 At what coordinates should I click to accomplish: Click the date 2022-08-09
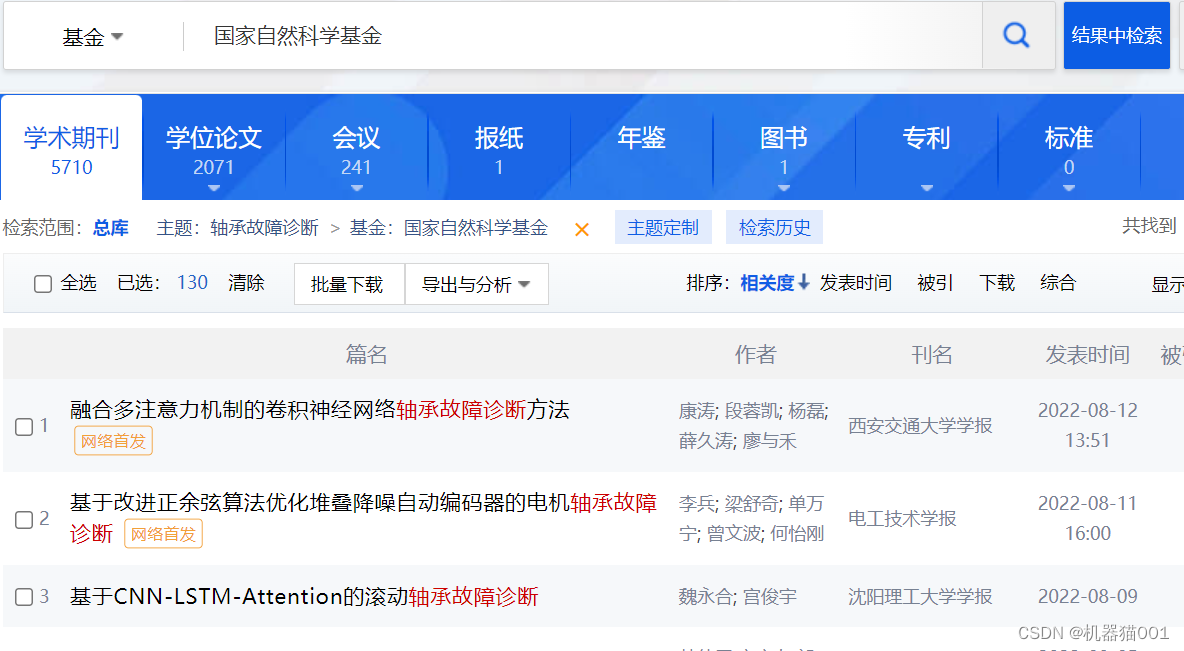(1087, 597)
